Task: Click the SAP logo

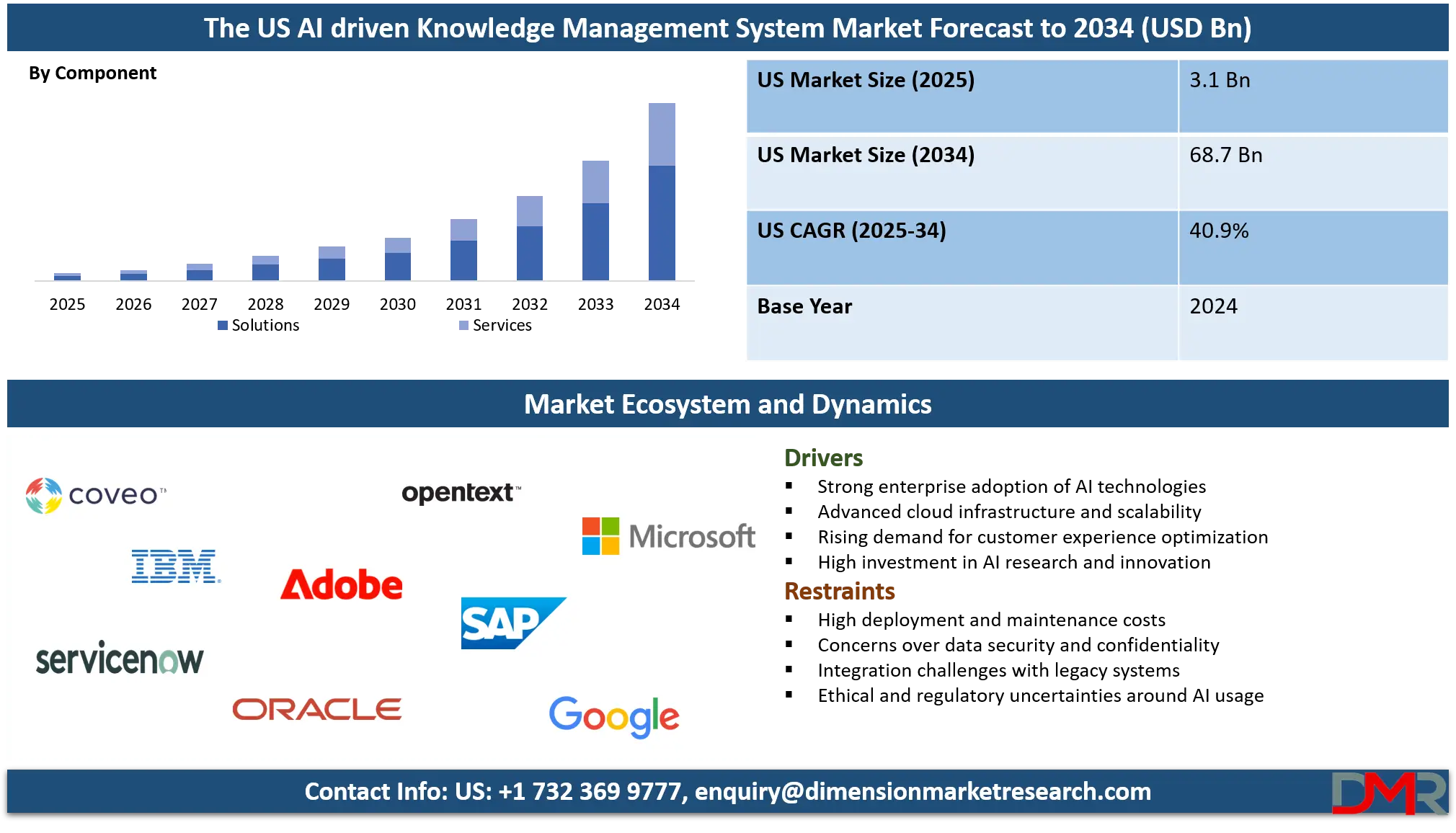Action: point(514,623)
